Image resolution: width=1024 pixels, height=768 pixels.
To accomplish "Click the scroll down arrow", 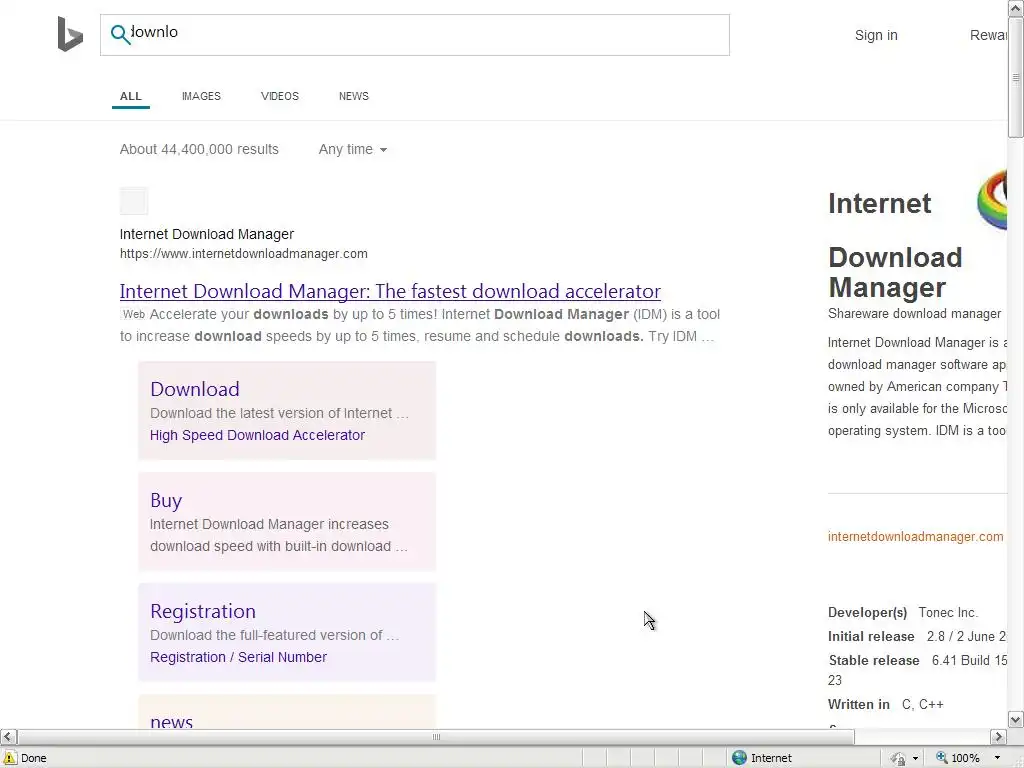I will (1016, 720).
